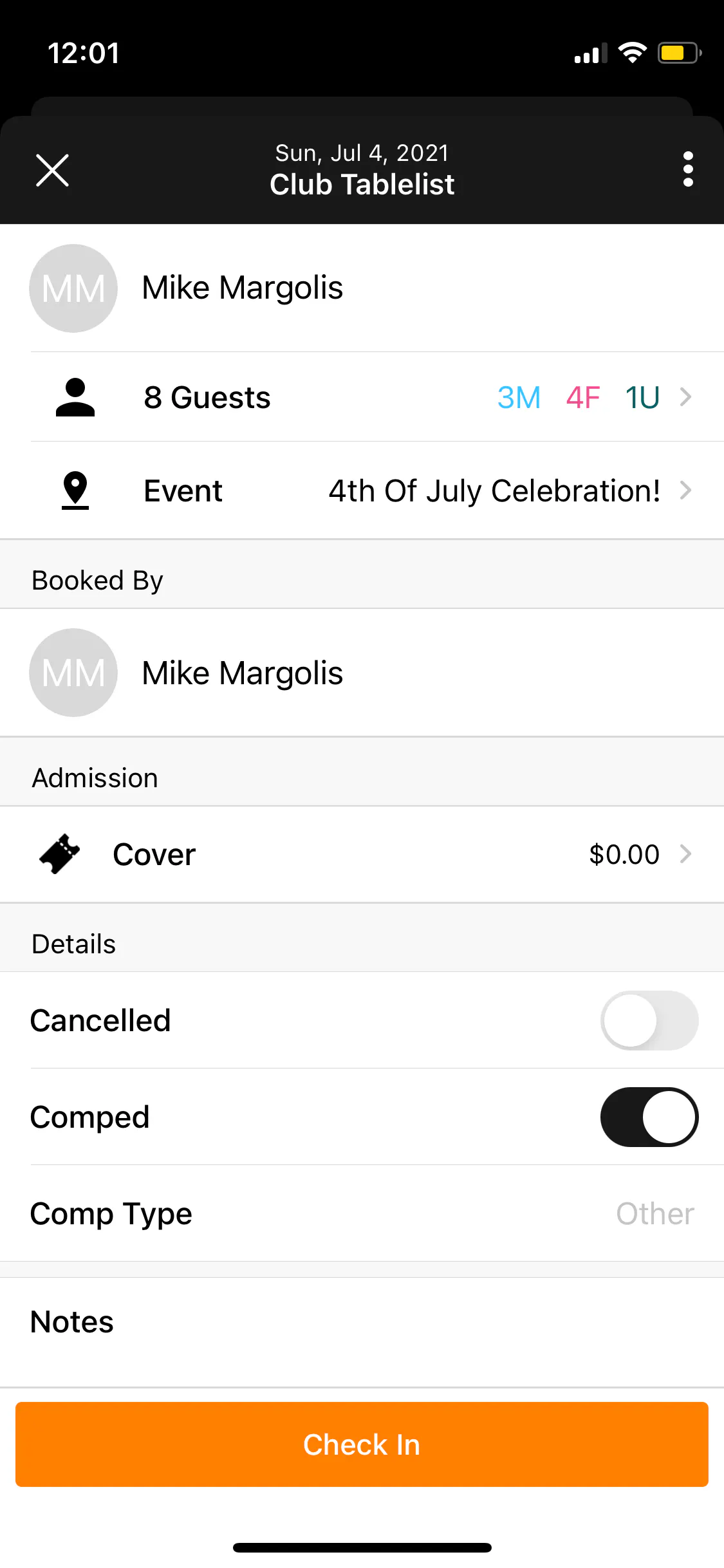Open the Event row chevron
724x1568 pixels.
(686, 490)
